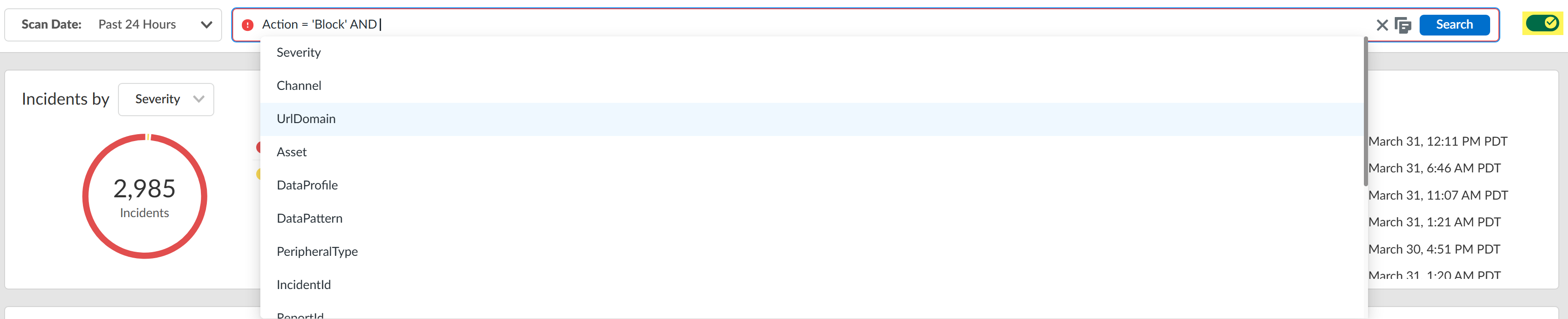1568x319 pixels.
Task: Choose Channel in the suggestion list
Action: coord(299,86)
